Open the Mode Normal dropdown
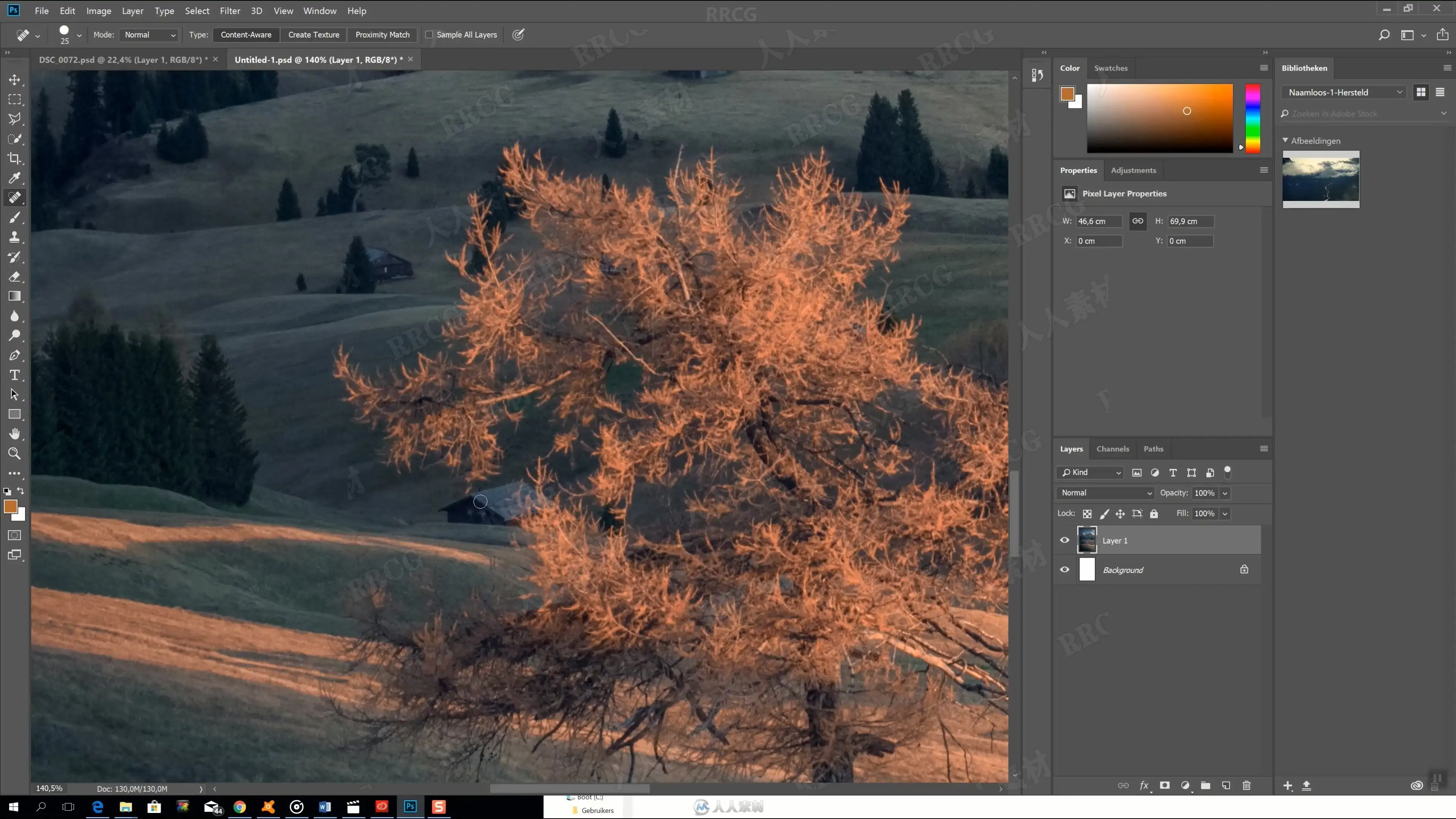Screen dimensions: 1456x819 (x=149, y=35)
